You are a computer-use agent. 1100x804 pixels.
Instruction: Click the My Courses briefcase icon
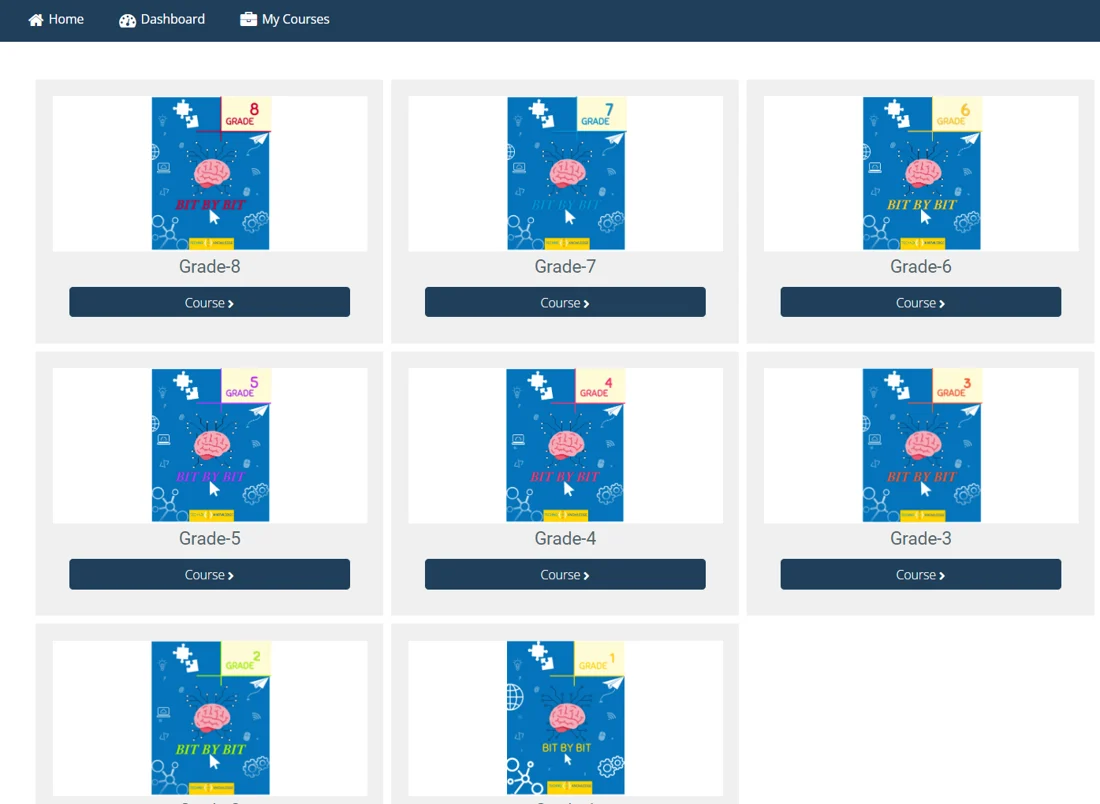click(x=248, y=19)
